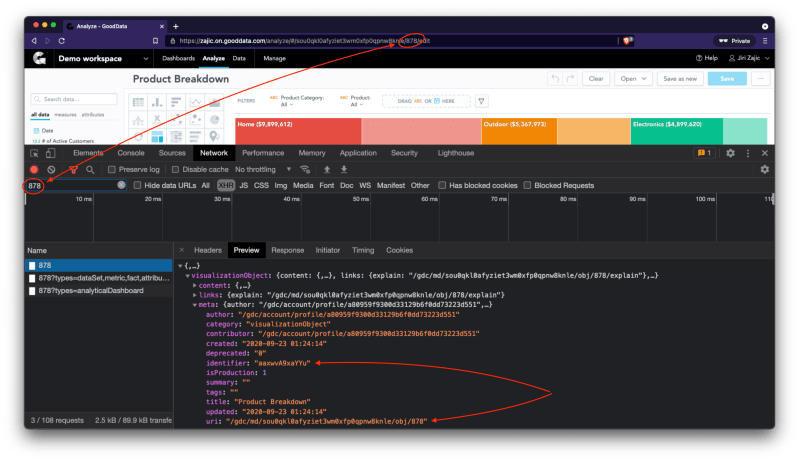Screen dimensions: 799x461
Task: Select the combo chart visualization icon
Action: point(138,120)
